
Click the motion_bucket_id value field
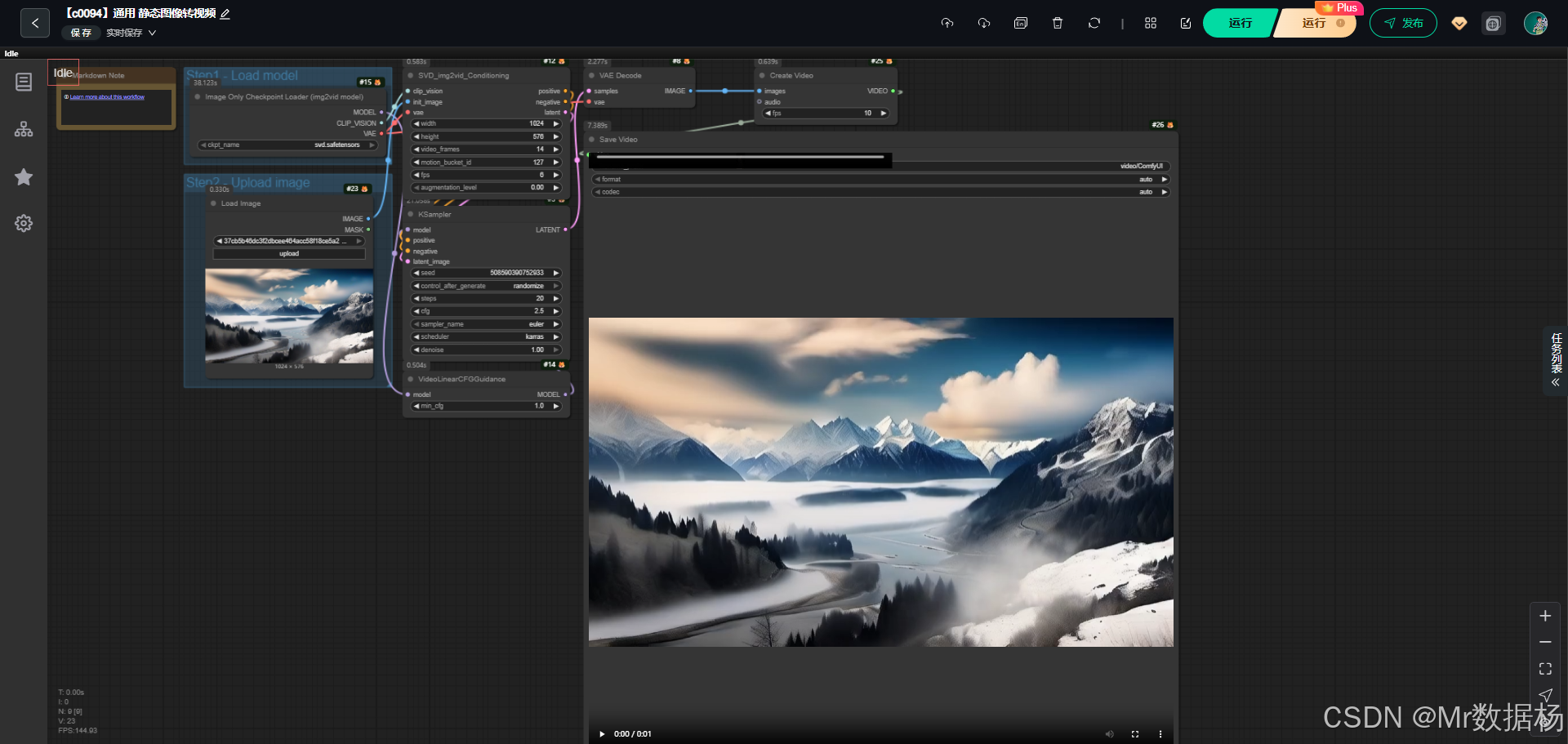tap(487, 162)
